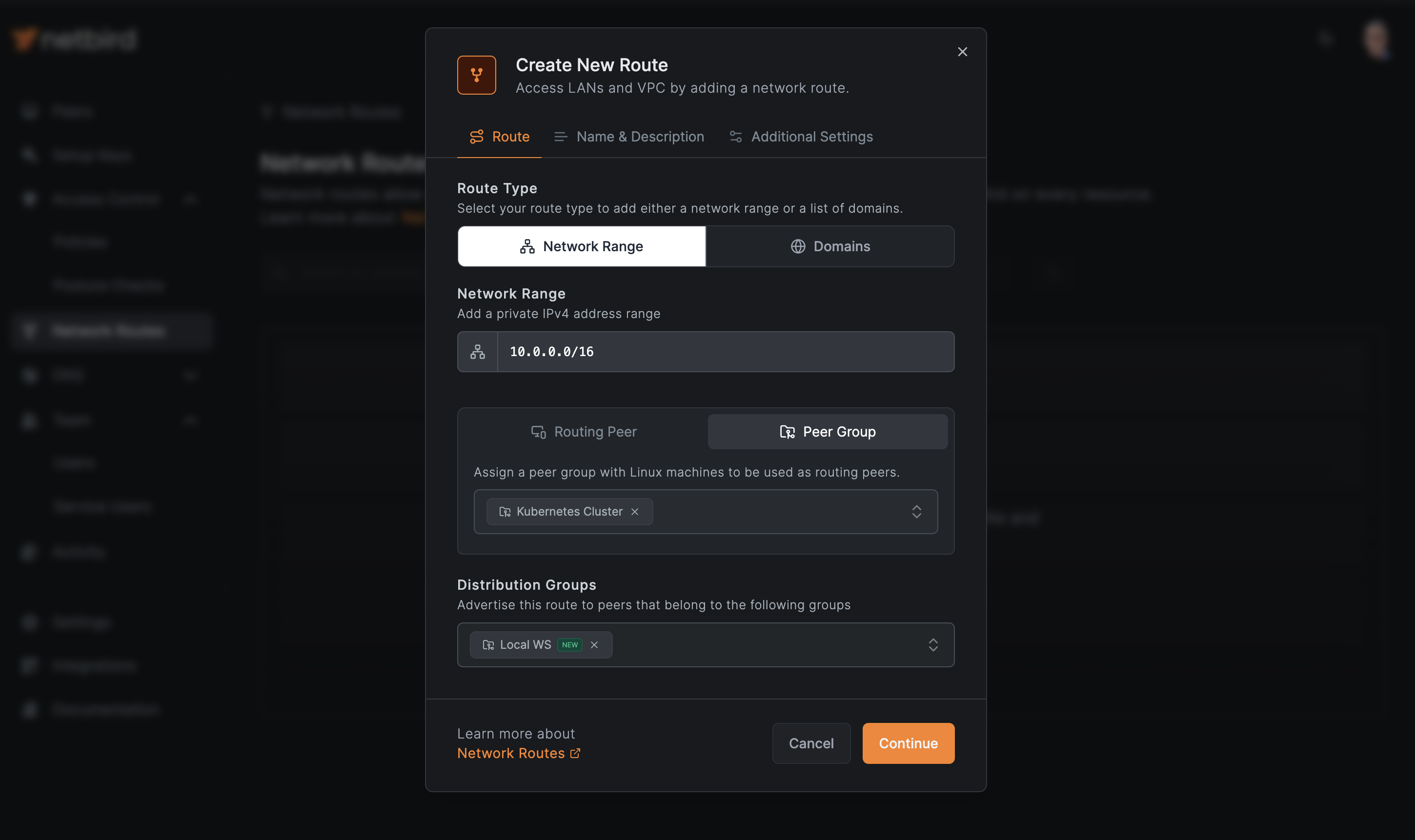Remove the Kubernetes Cluster group tag
Image resolution: width=1415 pixels, height=840 pixels.
pyautogui.click(x=635, y=512)
